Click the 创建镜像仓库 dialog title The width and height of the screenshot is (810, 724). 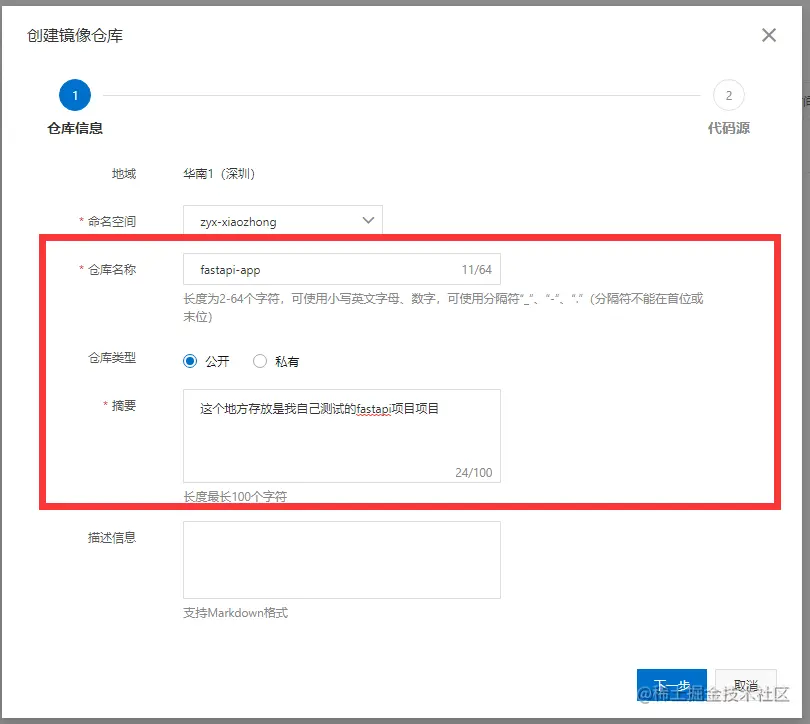(75, 36)
